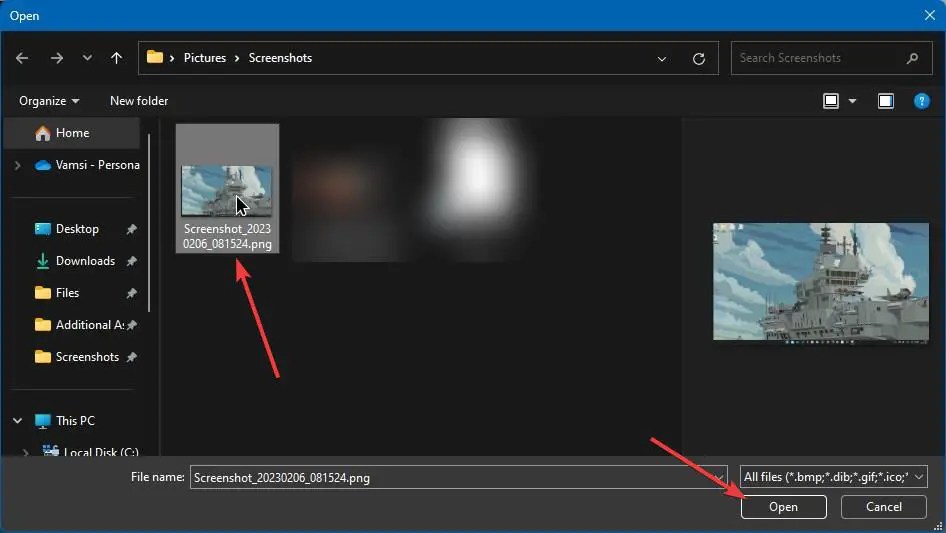Screen dimensions: 946x533
Task: Click the pin icon beside Downloads
Action: pyautogui.click(x=132, y=261)
